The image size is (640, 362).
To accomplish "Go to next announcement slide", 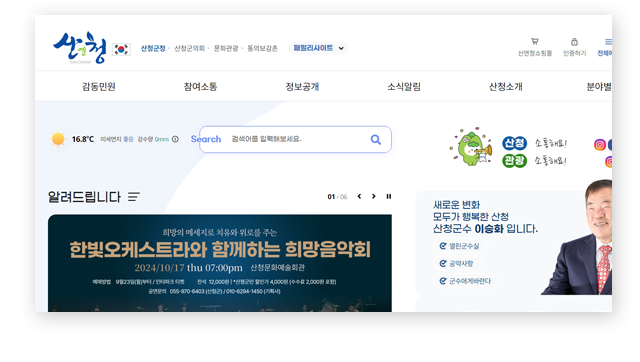I will tap(373, 196).
